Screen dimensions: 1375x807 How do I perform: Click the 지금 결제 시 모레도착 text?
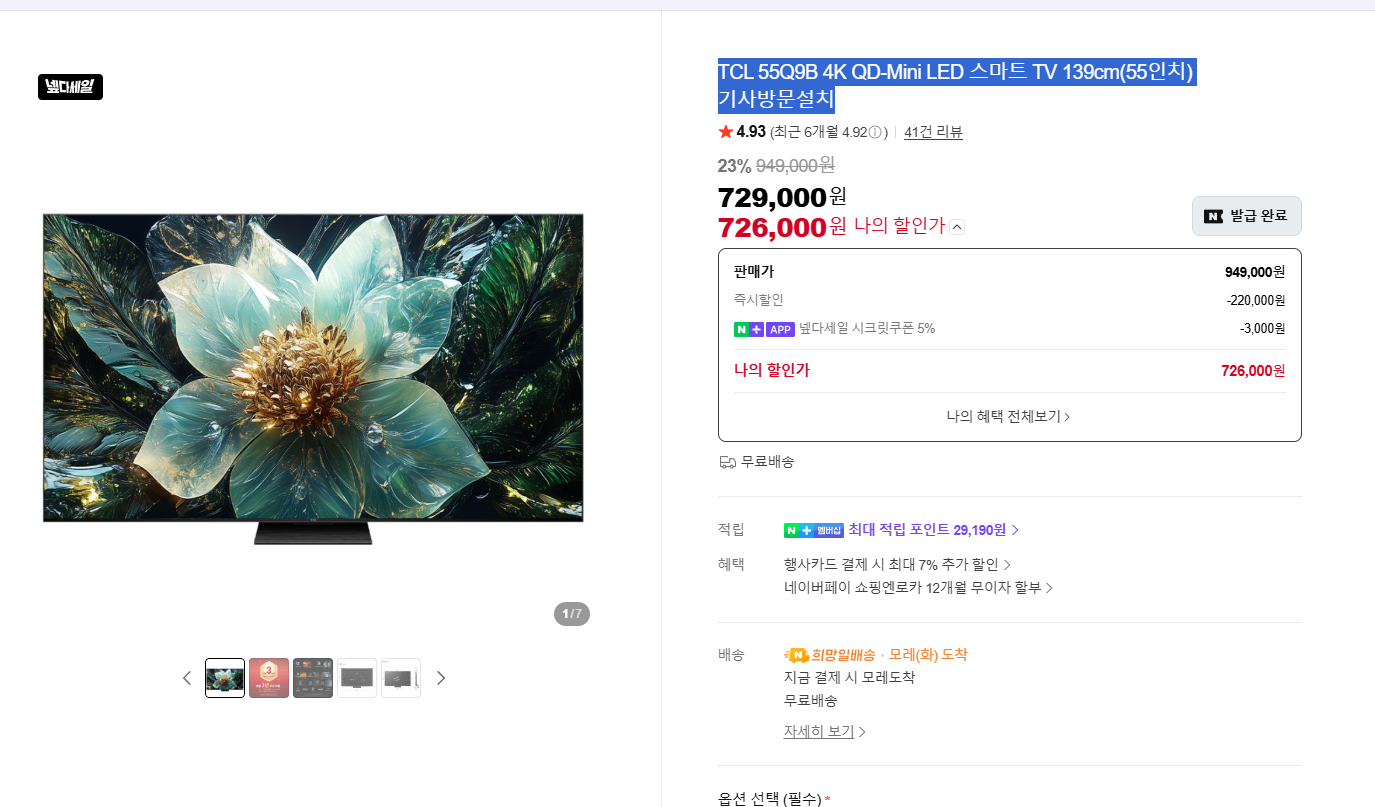tap(849, 678)
